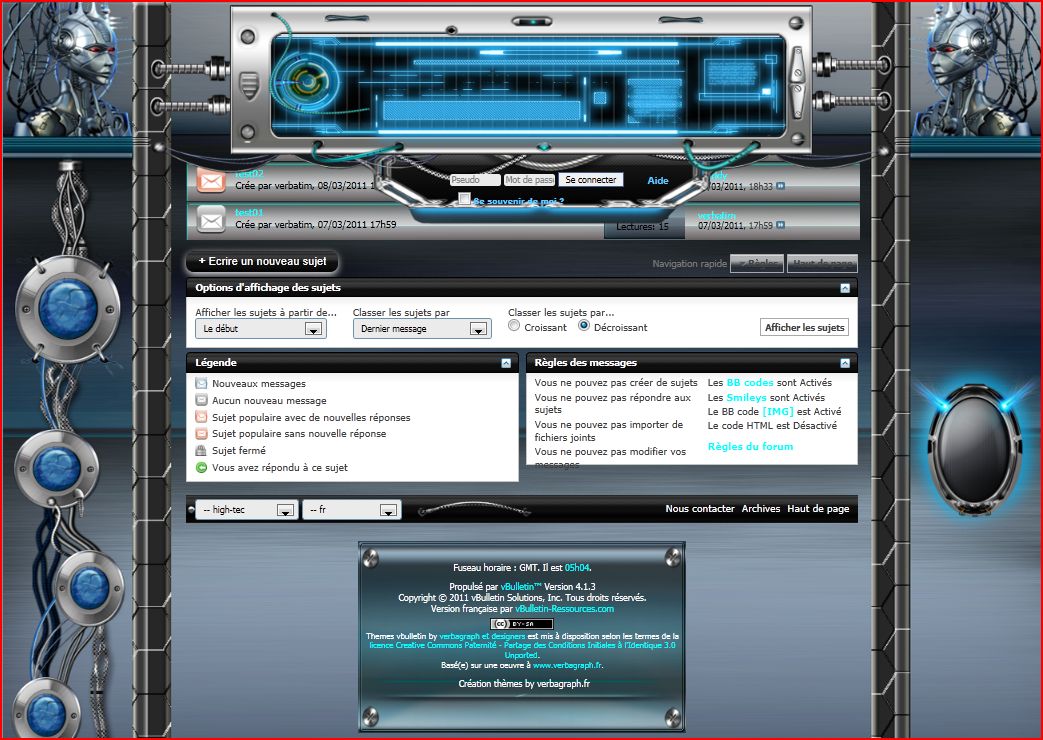Click the icon beside 'Sujet populaire sans nouvelle réponse'
The height and width of the screenshot is (740, 1043).
pyautogui.click(x=201, y=434)
